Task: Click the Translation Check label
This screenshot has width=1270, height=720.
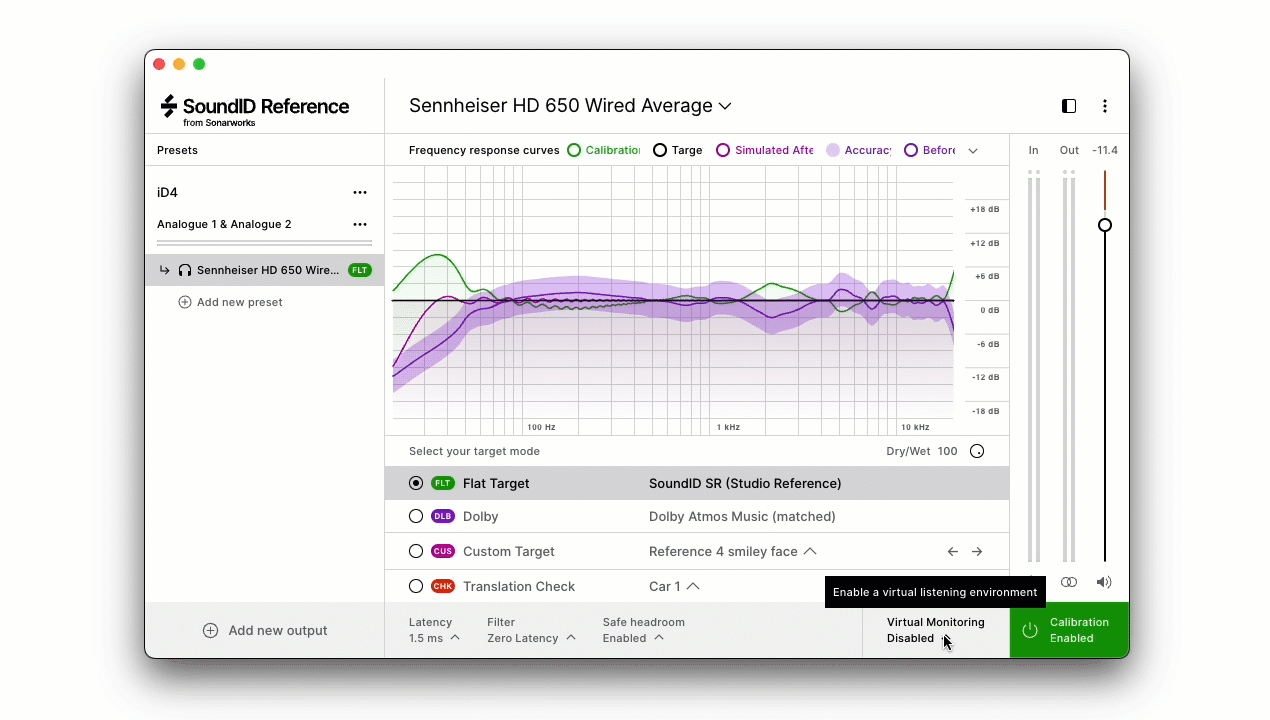Action: (519, 586)
